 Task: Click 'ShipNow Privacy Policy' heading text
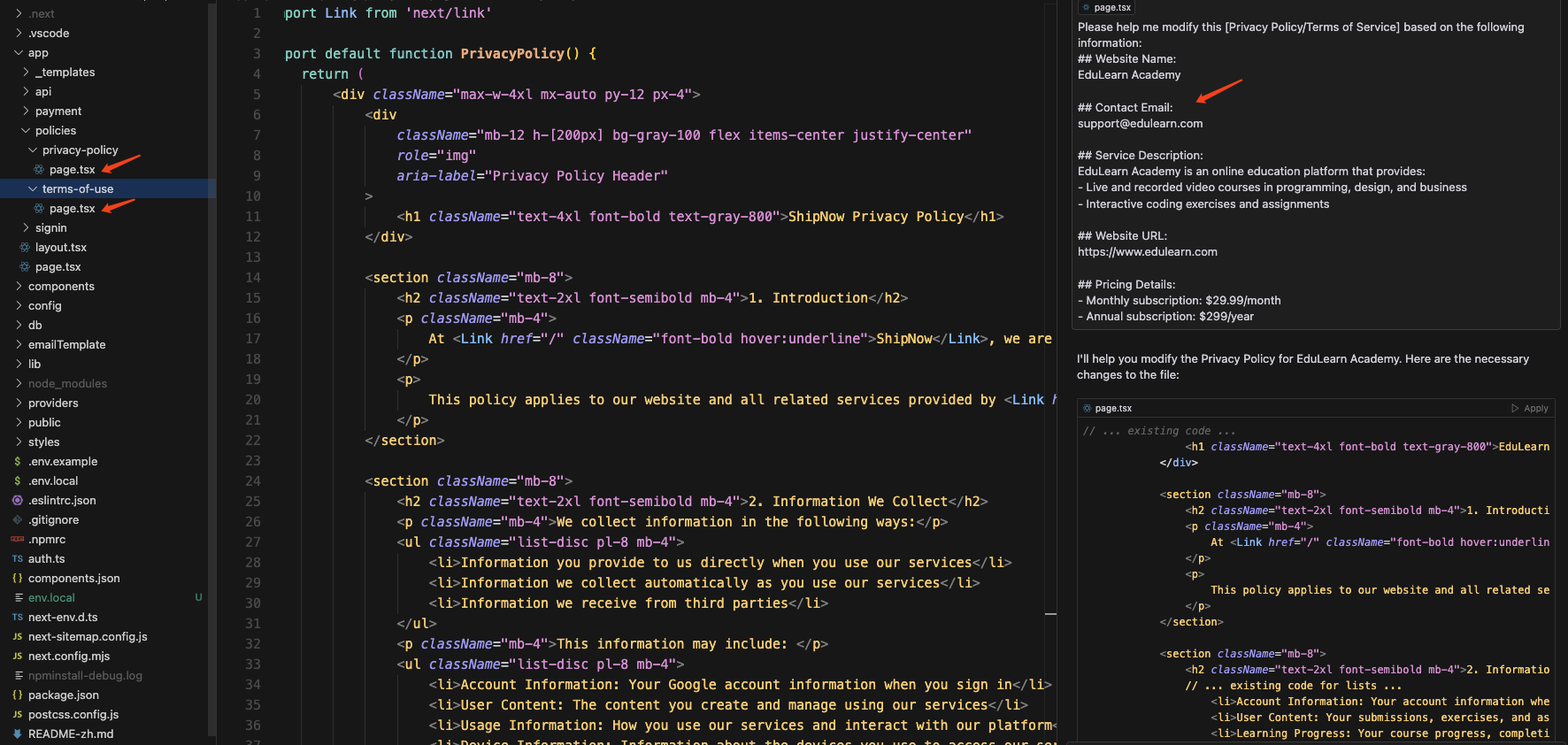[876, 216]
